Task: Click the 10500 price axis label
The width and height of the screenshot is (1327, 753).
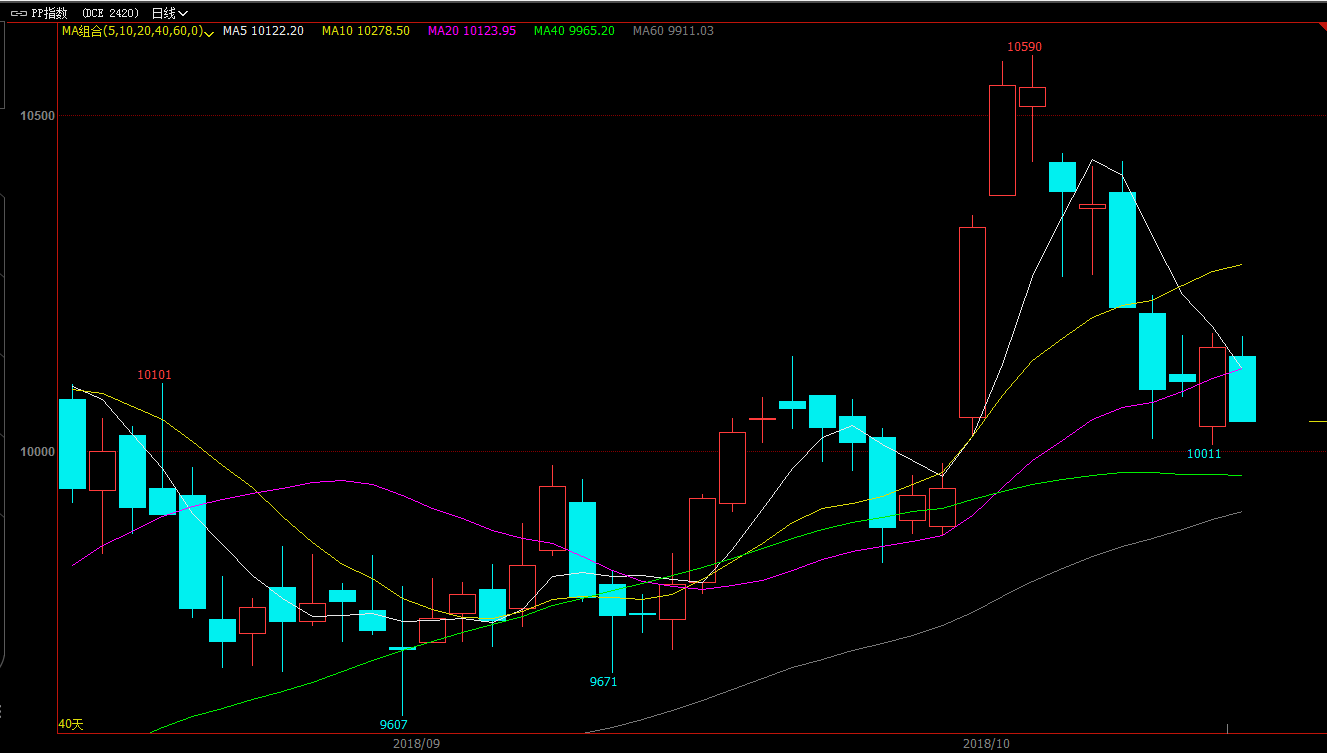Action: [37, 116]
